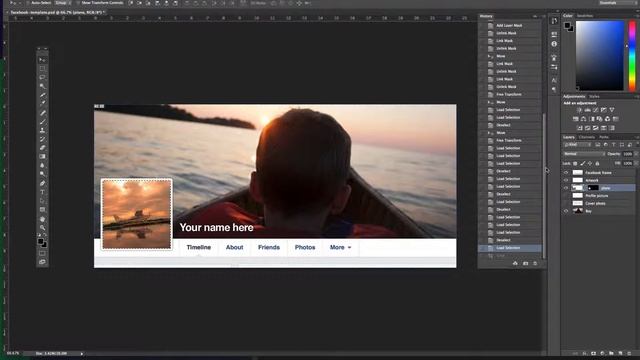Switch to the Paths tab

[x=604, y=137]
